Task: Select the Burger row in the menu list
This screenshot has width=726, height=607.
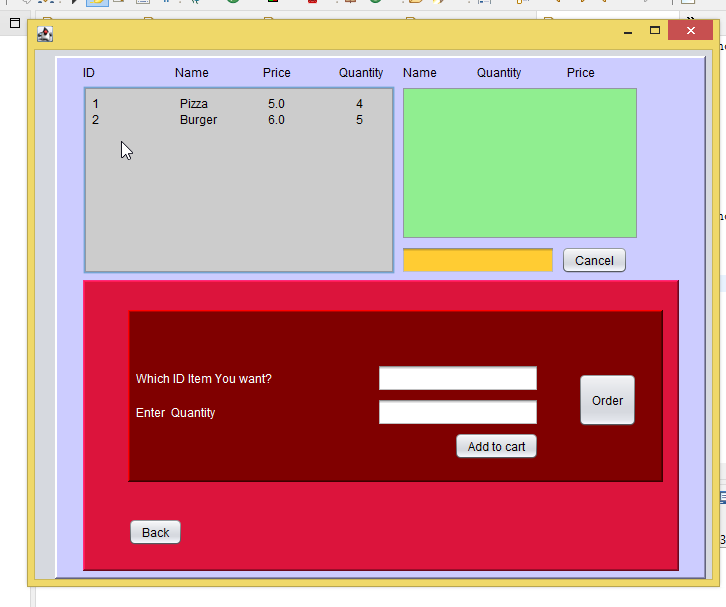Action: click(198, 120)
